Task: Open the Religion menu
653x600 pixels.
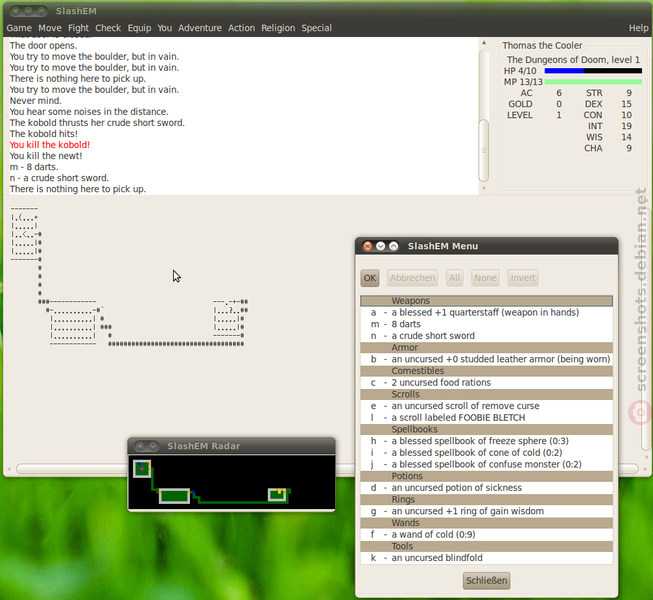Action: 278,28
